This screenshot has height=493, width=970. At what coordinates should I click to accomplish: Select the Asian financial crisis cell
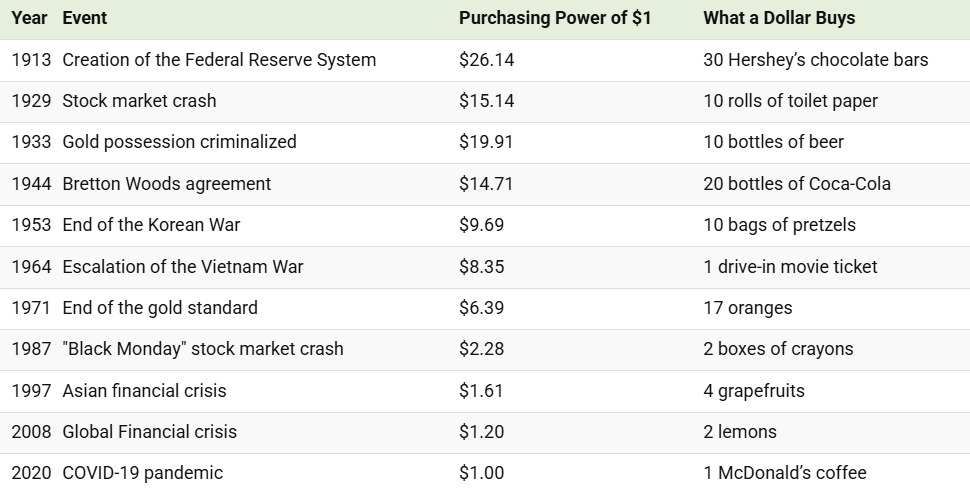coord(144,390)
